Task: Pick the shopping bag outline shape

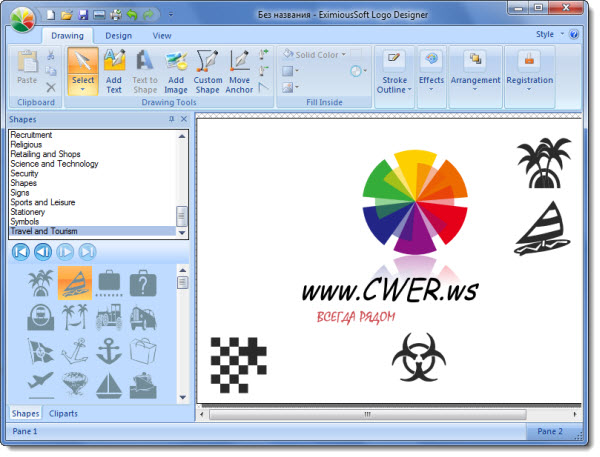Action: pos(143,351)
